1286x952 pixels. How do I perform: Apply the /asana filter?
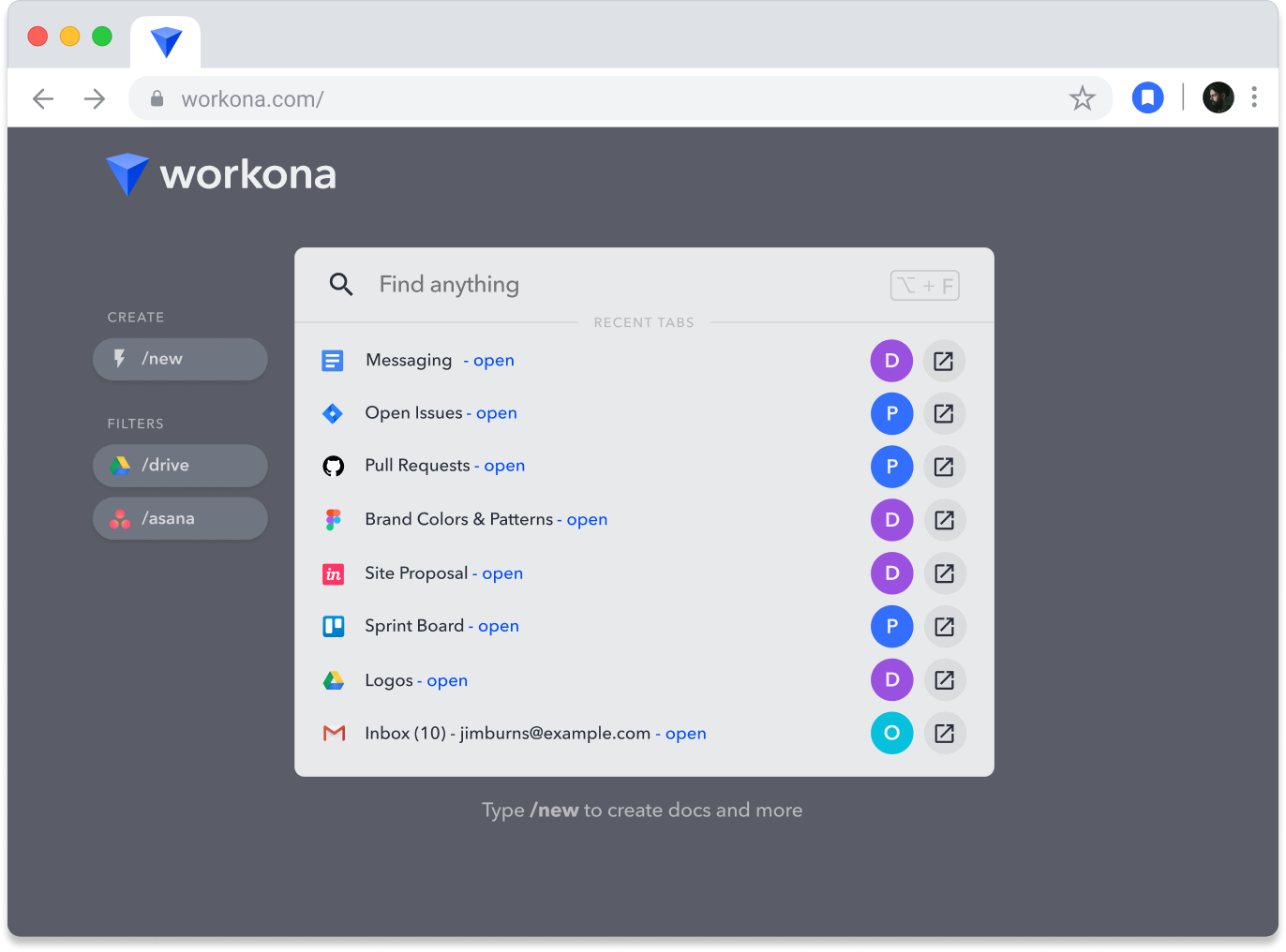[180, 518]
